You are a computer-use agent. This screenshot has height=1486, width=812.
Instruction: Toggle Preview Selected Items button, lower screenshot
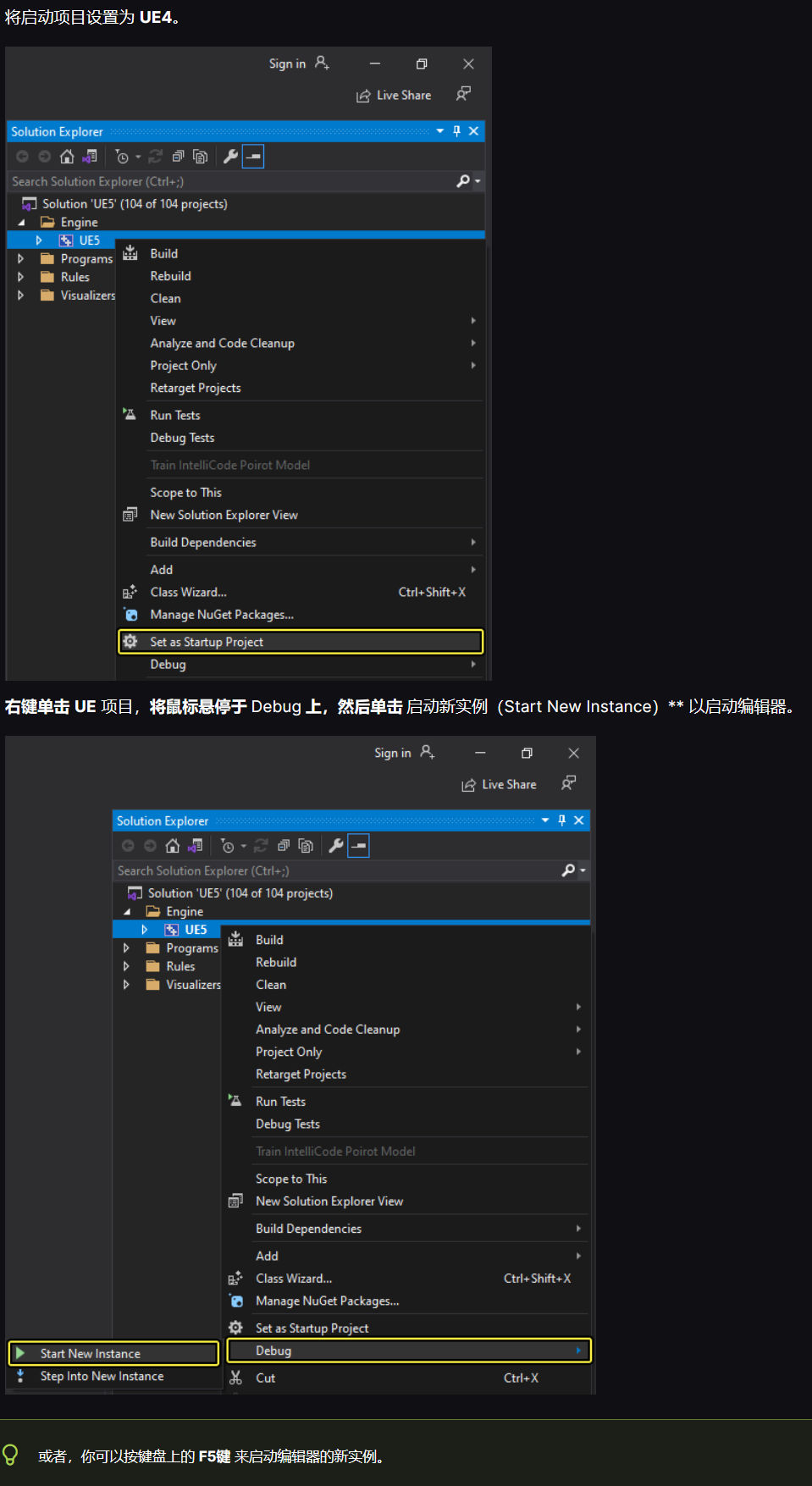(359, 846)
